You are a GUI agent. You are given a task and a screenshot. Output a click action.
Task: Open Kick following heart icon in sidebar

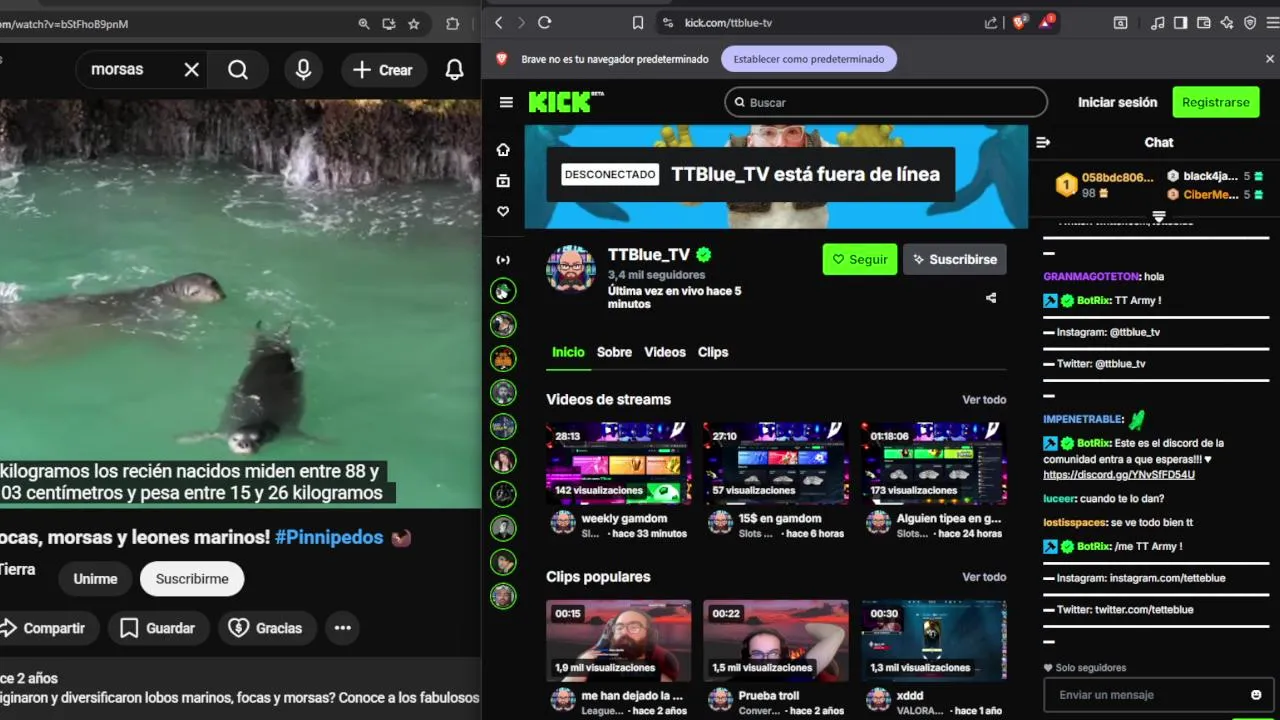tap(503, 212)
